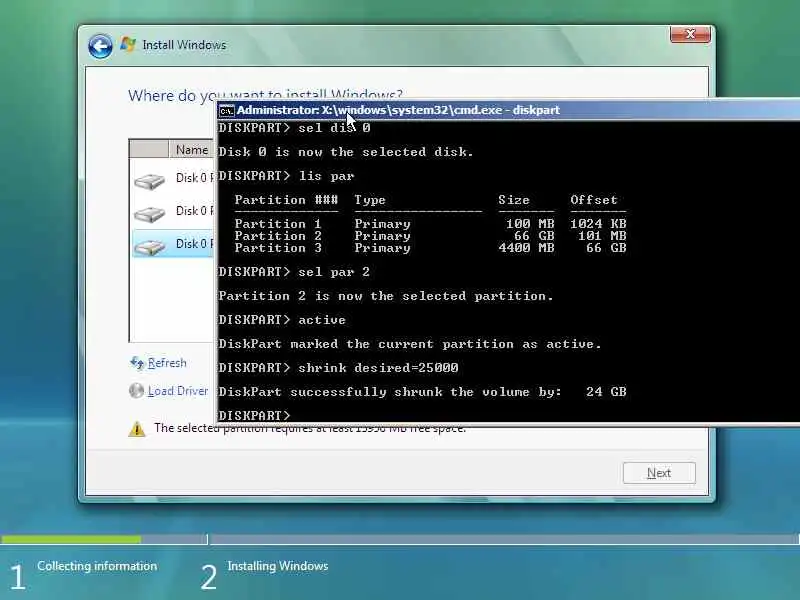Image resolution: width=800 pixels, height=600 pixels.
Task: Click the 'active' command line
Action: (282, 320)
